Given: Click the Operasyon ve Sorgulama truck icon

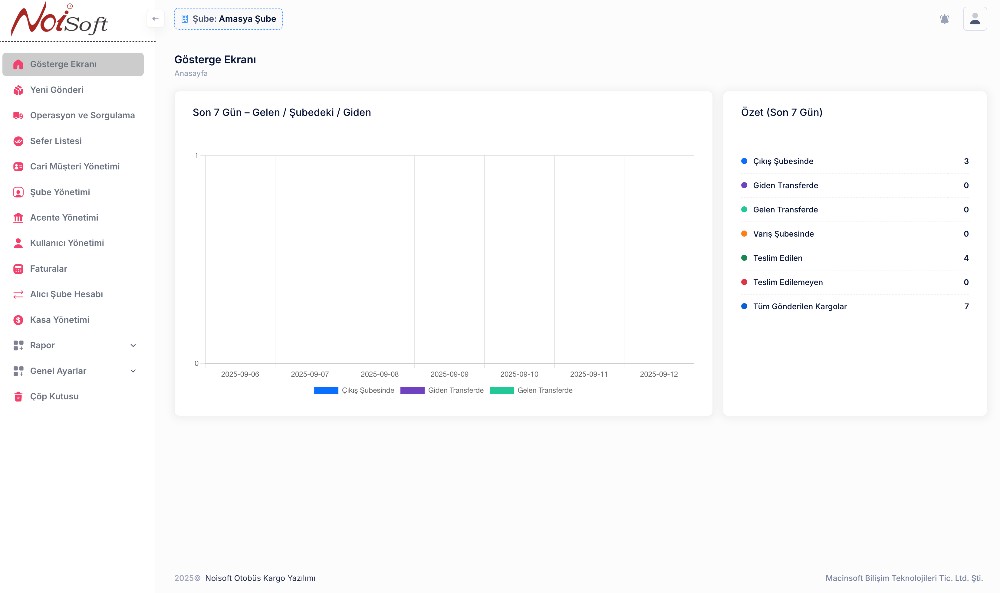Looking at the screenshot, I should (18, 115).
